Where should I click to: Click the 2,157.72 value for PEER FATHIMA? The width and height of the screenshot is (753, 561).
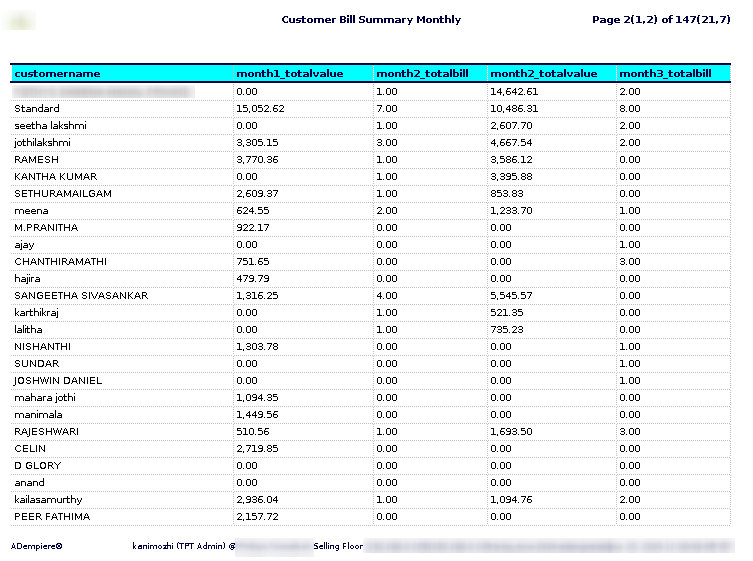point(257,517)
